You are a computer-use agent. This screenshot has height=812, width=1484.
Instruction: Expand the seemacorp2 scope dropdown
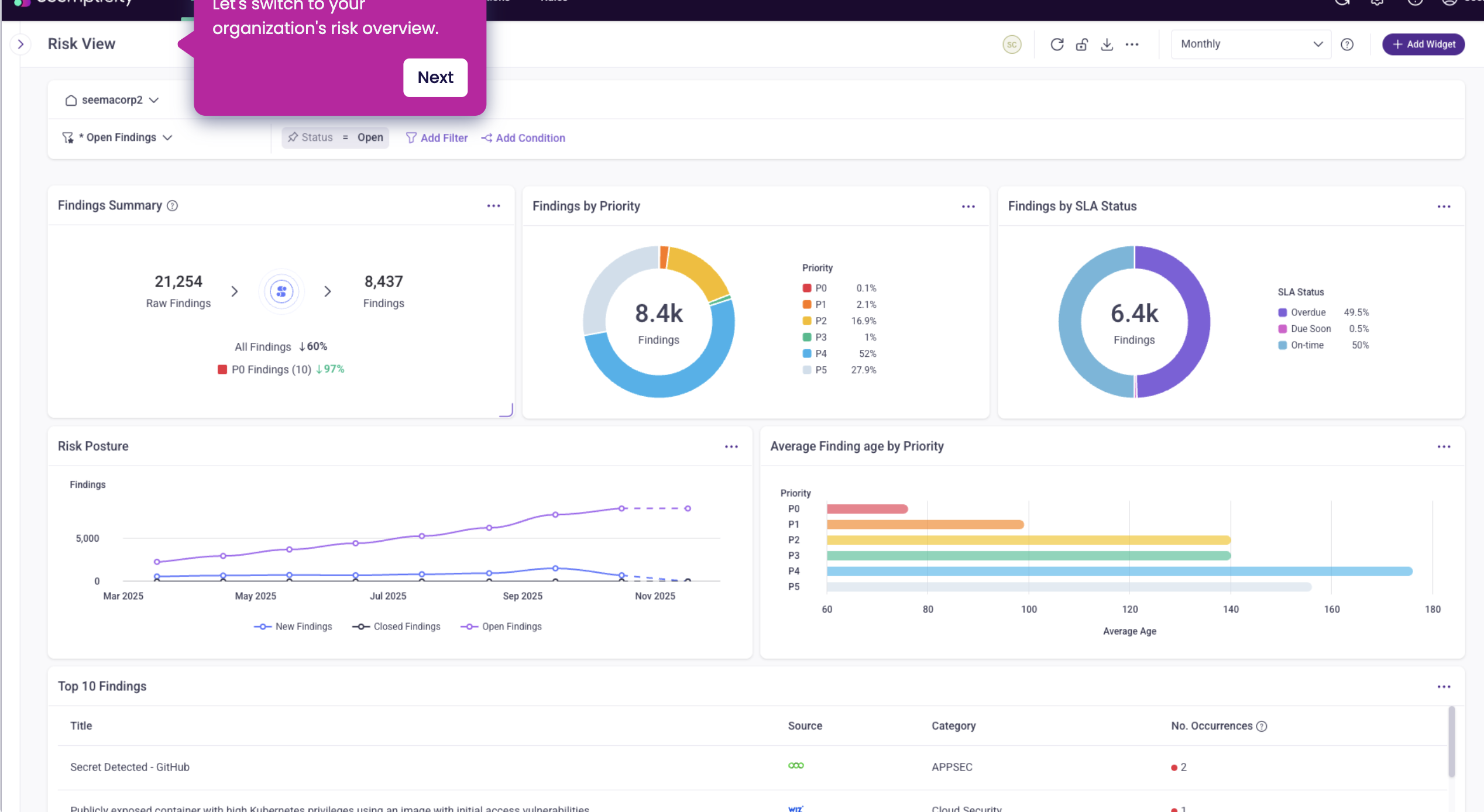112,100
